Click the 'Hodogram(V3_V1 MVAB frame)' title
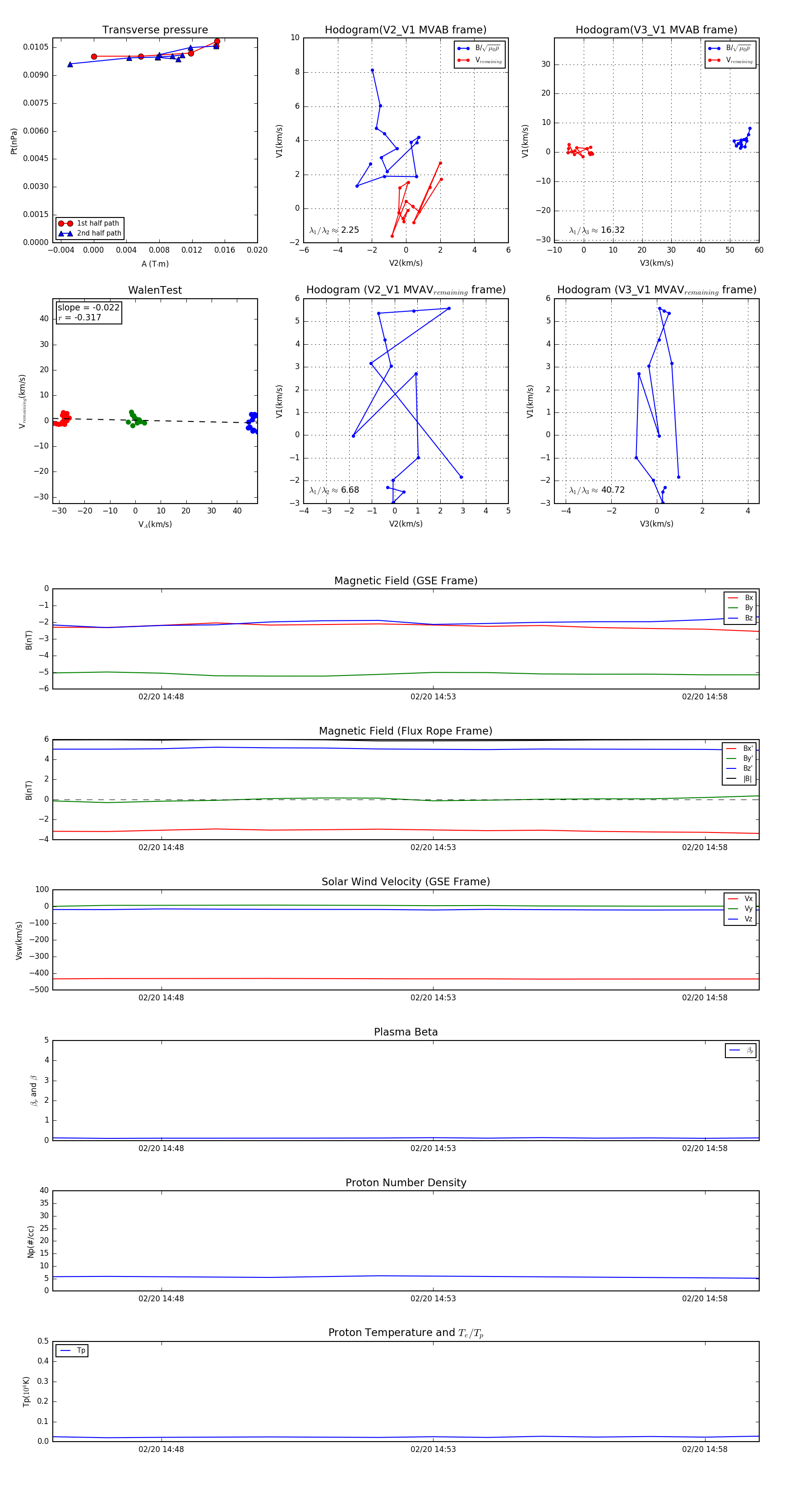This screenshot has width=812, height=1489. (x=656, y=29)
